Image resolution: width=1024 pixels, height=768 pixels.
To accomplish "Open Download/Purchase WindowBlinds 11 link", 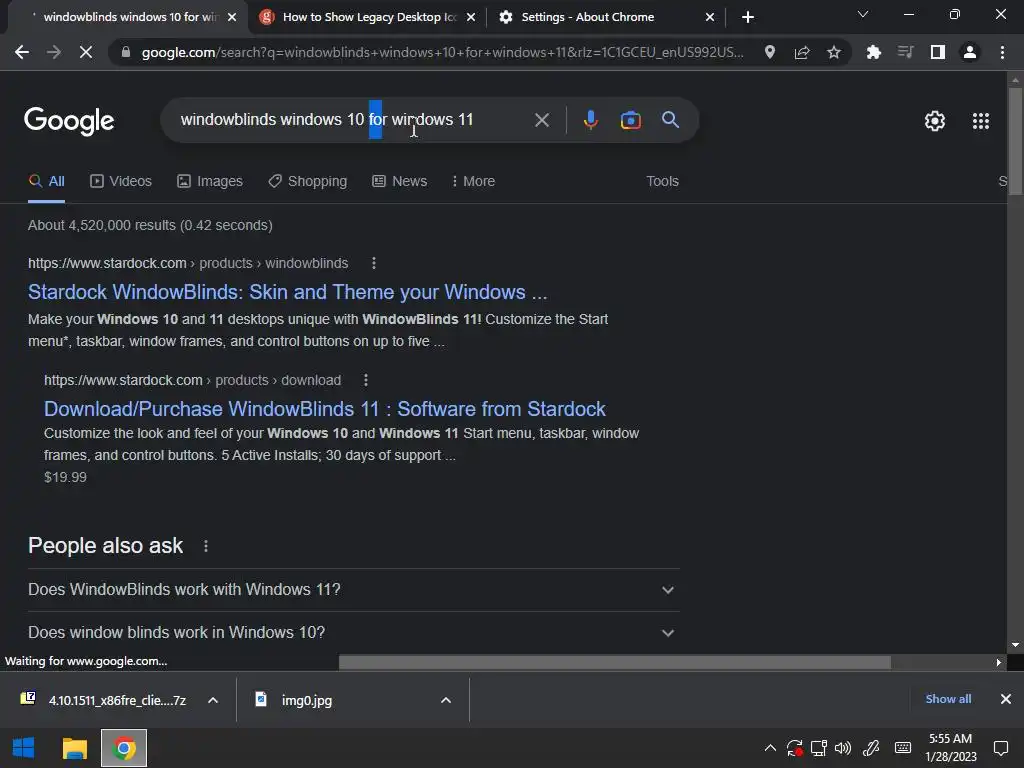I will (325, 409).
